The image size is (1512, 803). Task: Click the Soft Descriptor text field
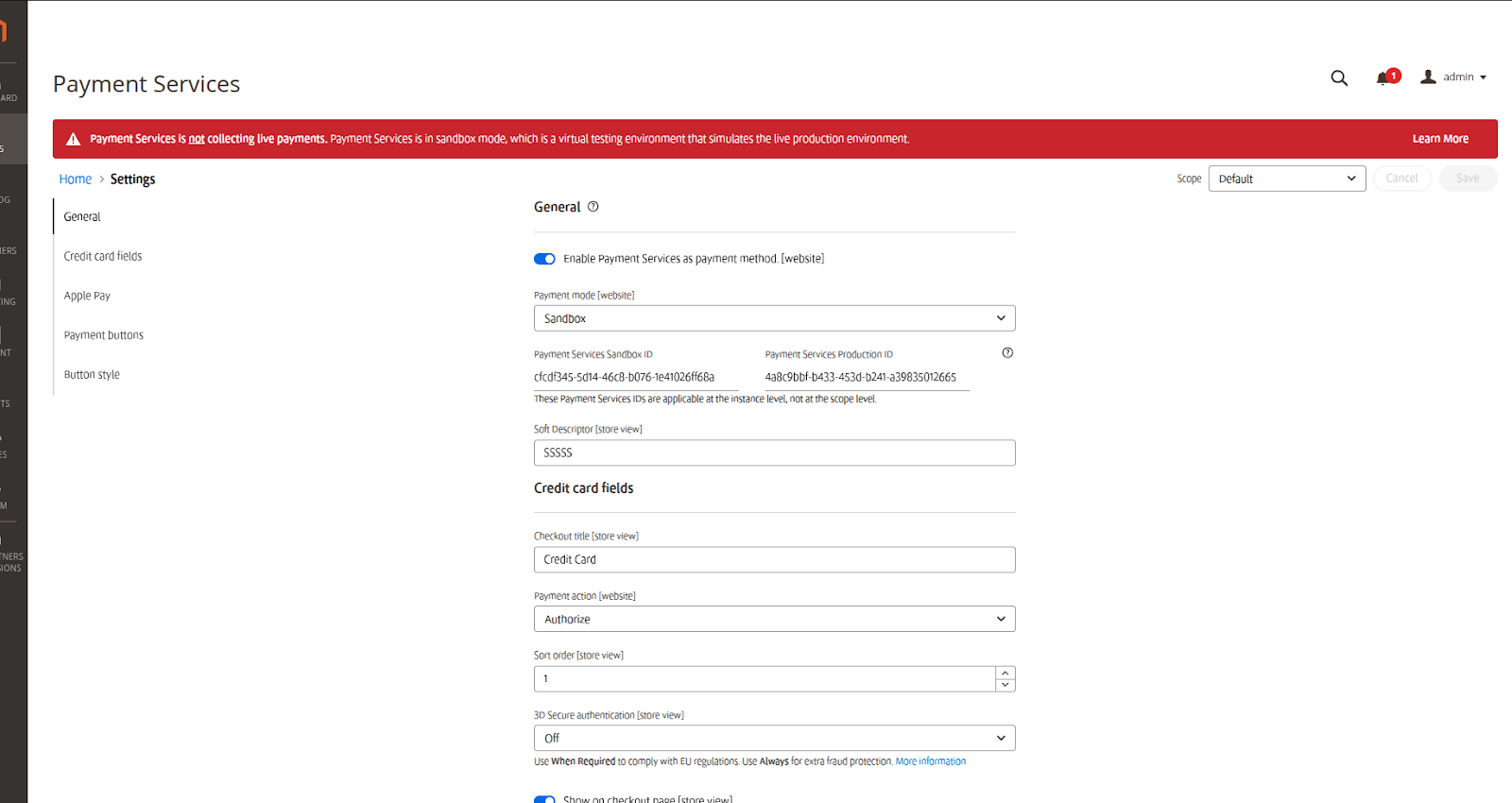[774, 453]
